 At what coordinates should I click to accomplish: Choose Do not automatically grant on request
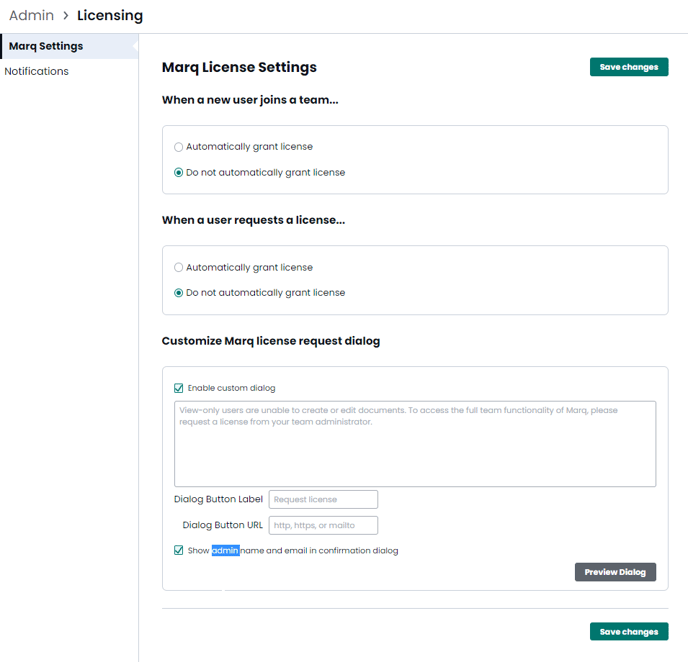pyautogui.click(x=179, y=293)
